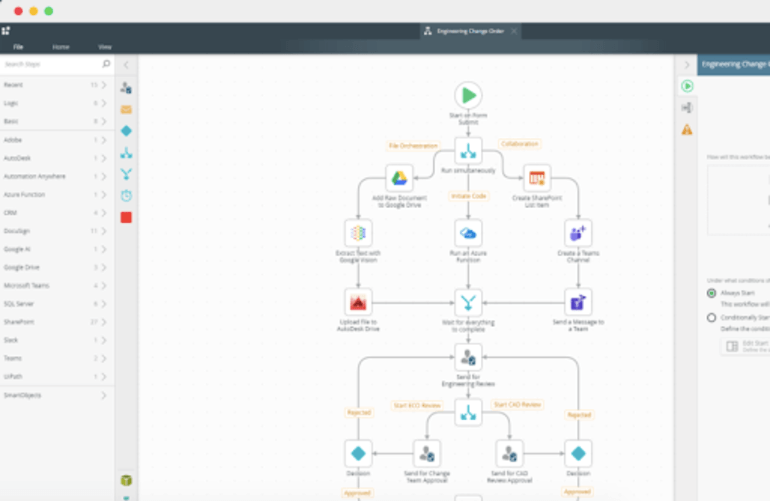The width and height of the screenshot is (770, 501).
Task: Pick the red stop square in favorites strip
Action: [x=126, y=217]
